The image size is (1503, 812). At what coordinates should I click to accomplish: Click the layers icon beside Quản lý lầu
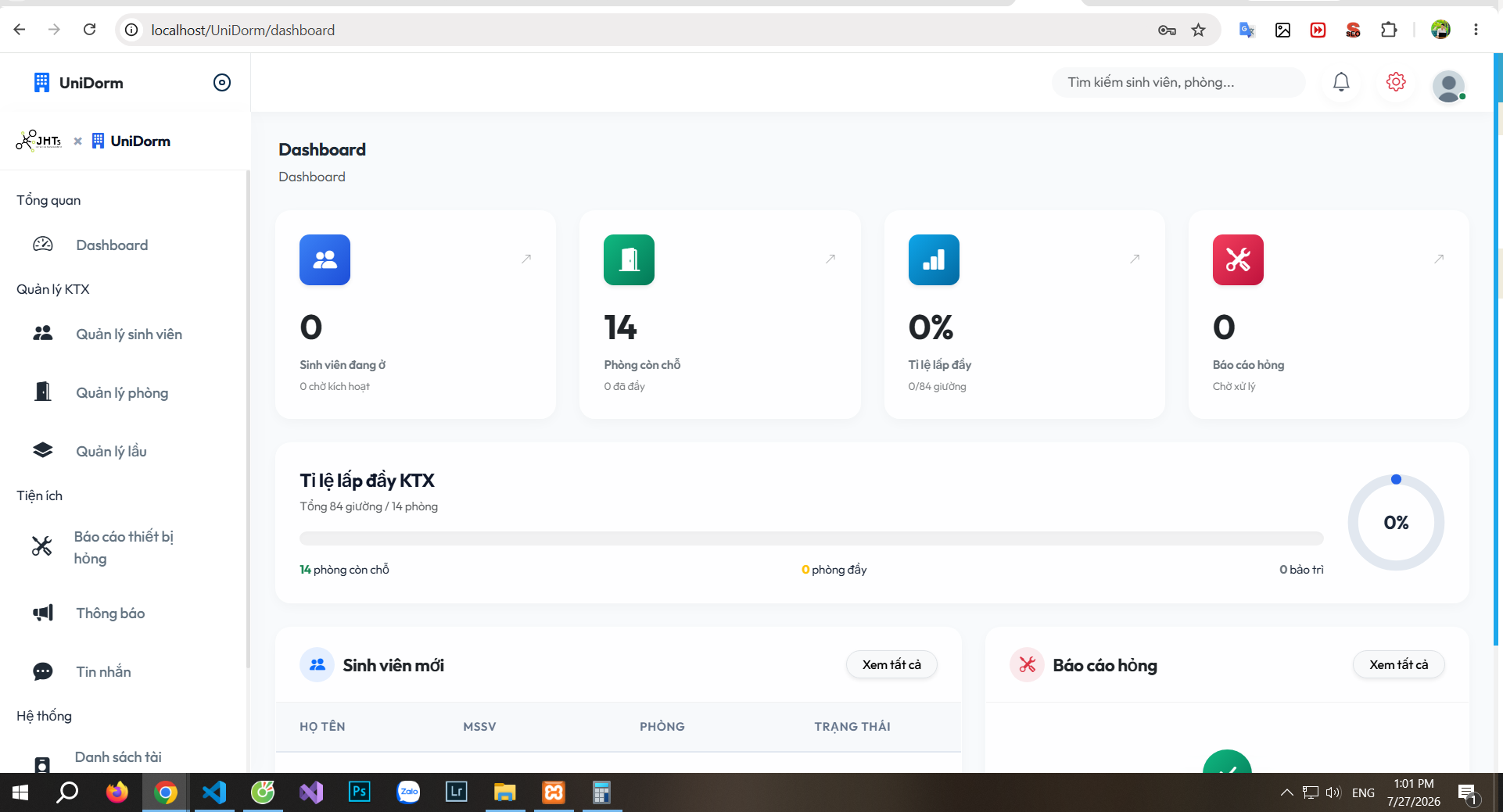coord(43,450)
